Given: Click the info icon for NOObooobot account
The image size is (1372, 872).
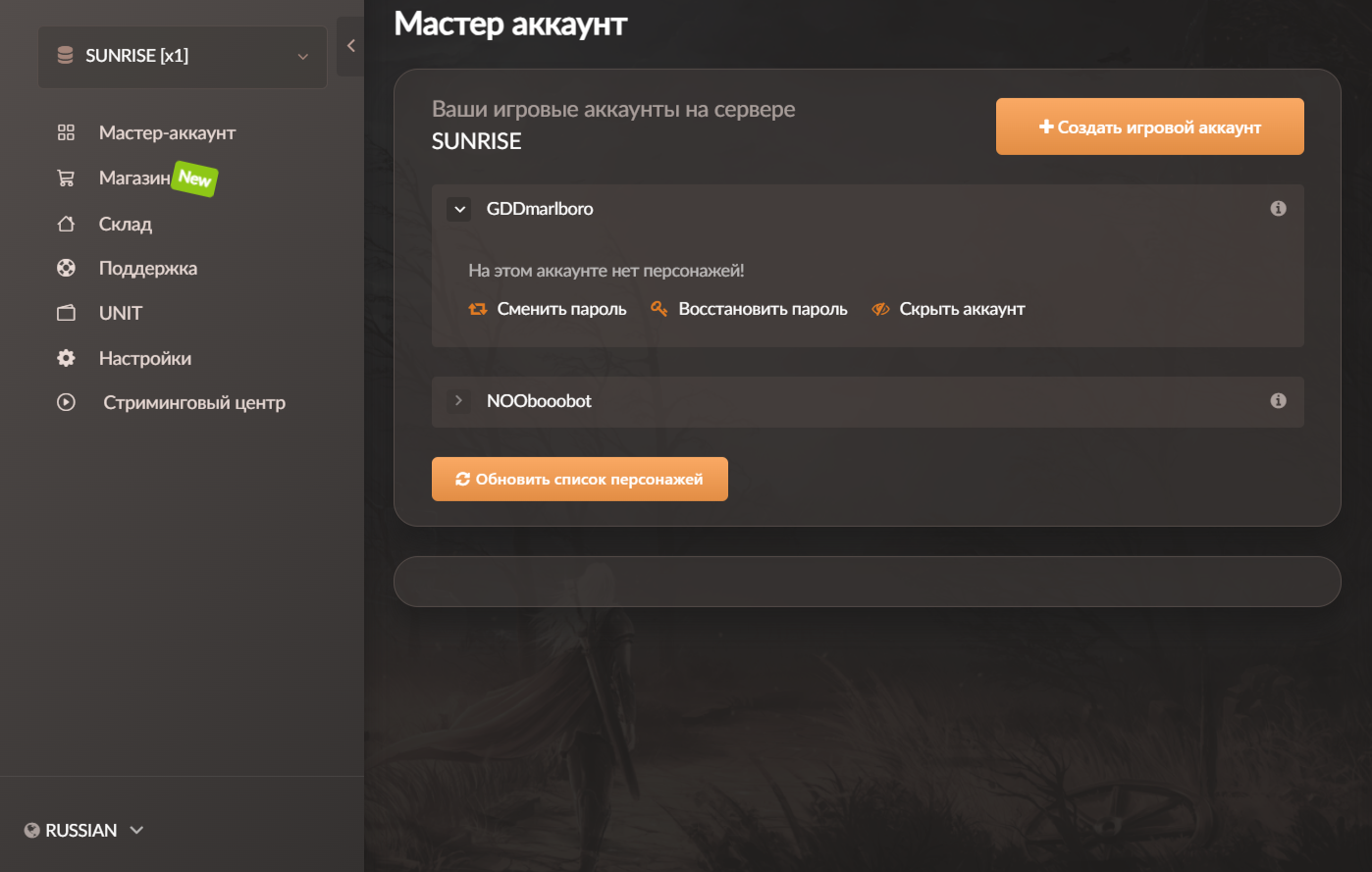Looking at the screenshot, I should tap(1278, 400).
